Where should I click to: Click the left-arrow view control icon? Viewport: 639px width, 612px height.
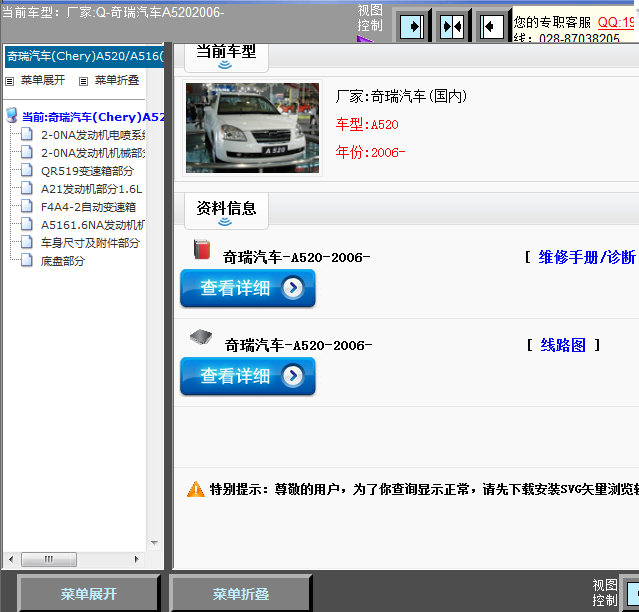492,26
